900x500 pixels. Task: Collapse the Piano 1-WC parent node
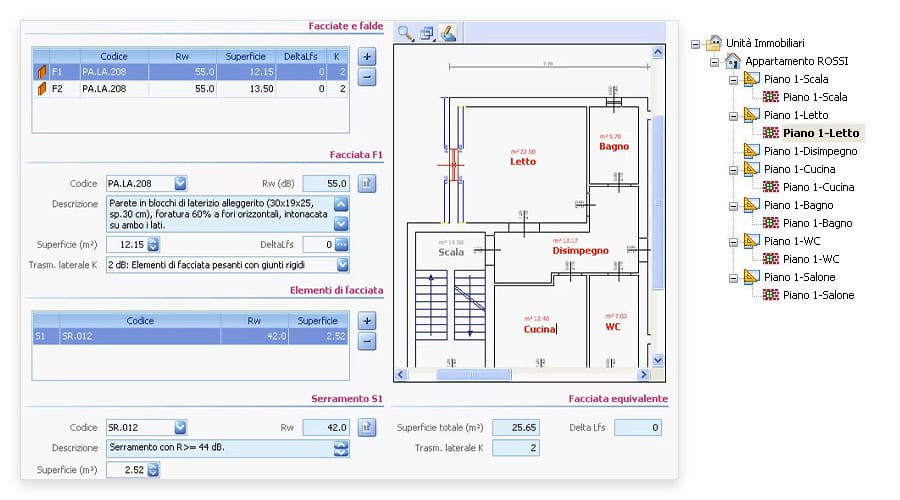click(x=734, y=243)
